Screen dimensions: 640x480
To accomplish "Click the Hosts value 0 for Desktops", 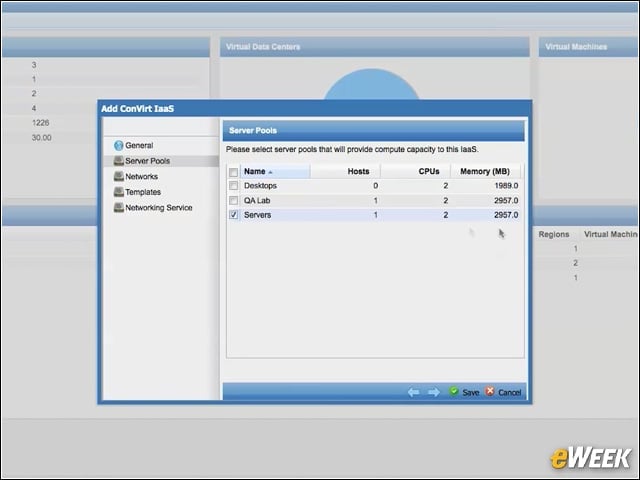I will 376,186.
